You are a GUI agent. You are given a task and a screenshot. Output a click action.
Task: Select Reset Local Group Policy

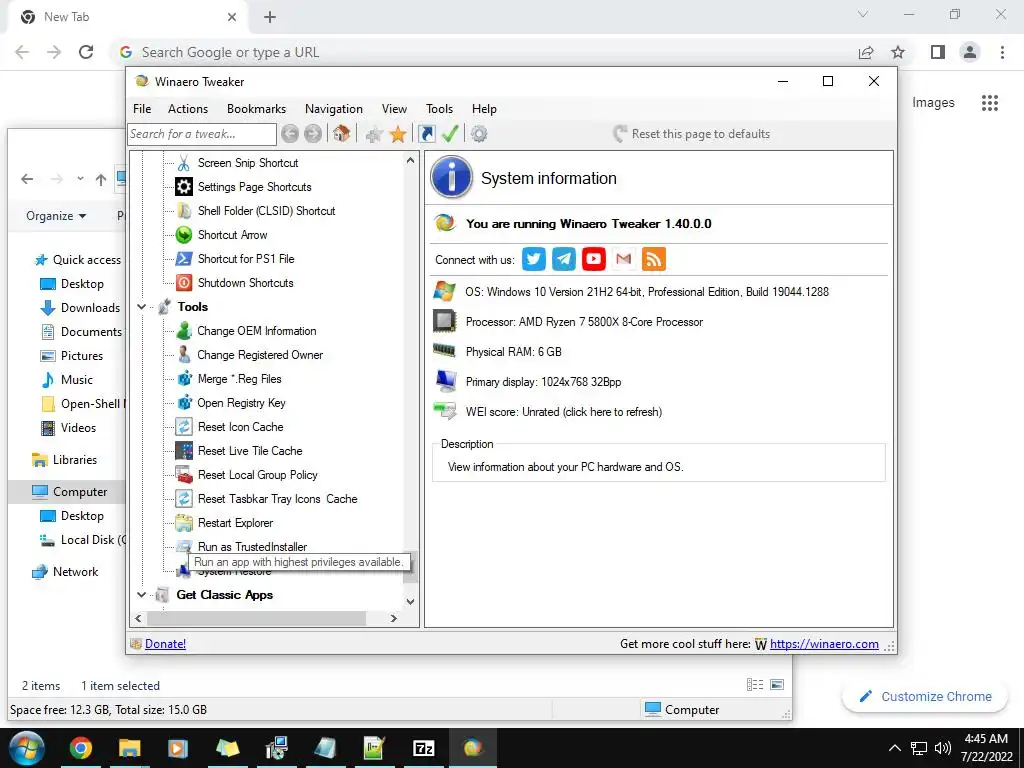point(257,475)
